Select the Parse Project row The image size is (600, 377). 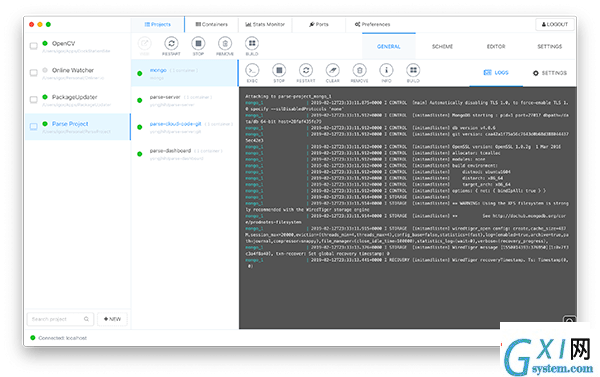(78, 127)
